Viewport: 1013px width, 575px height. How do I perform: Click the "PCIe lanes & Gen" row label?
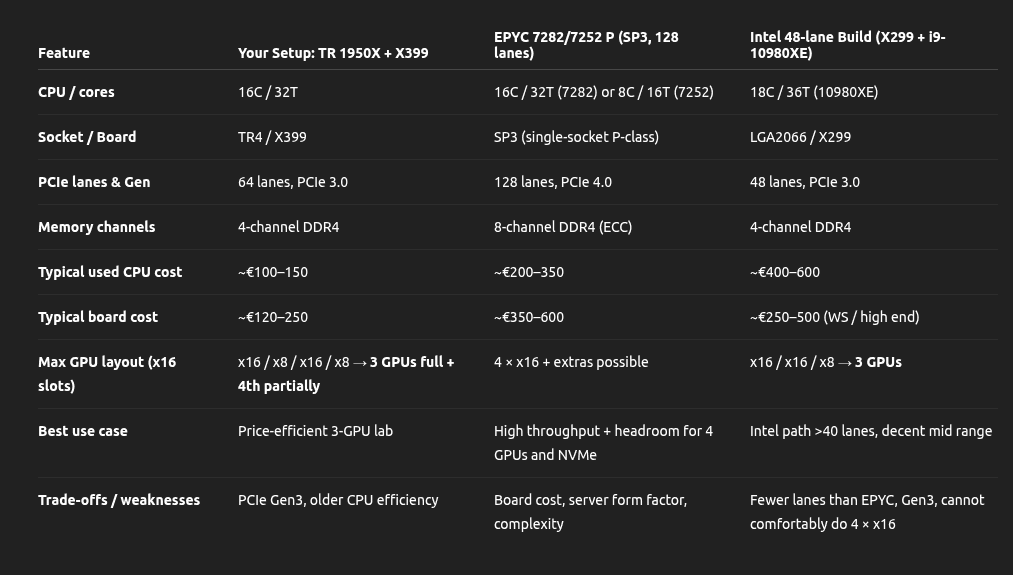(94, 182)
